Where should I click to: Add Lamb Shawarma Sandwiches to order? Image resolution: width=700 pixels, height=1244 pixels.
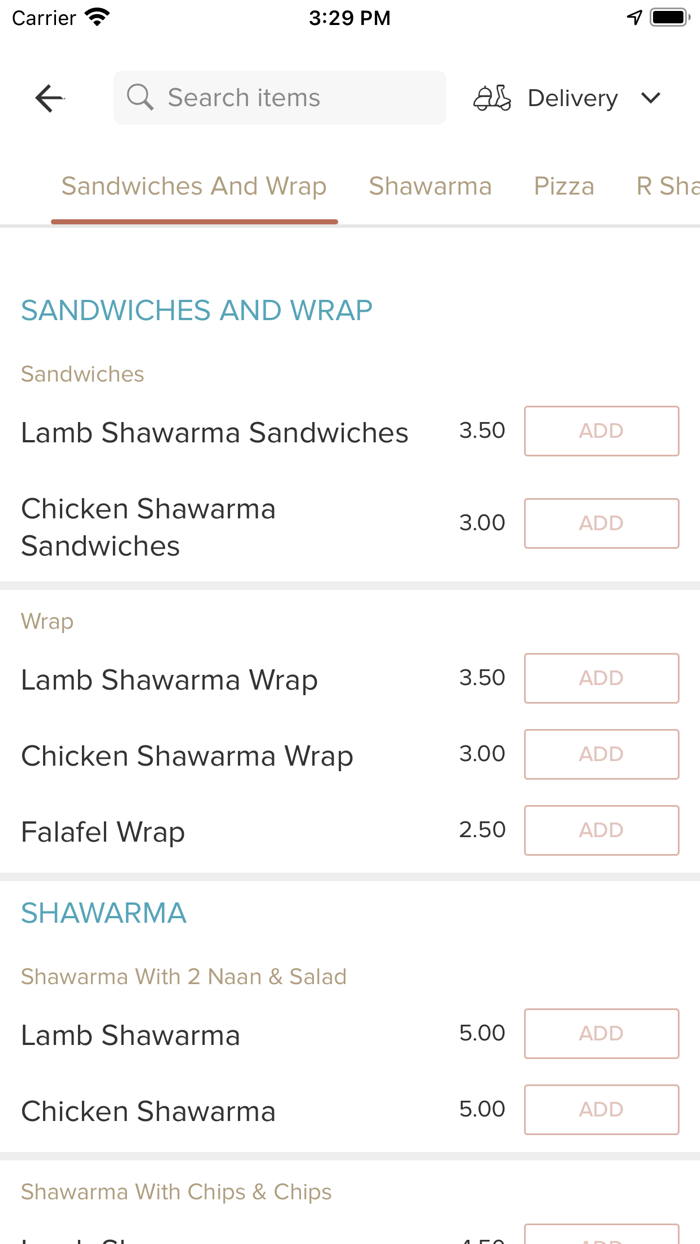(601, 430)
